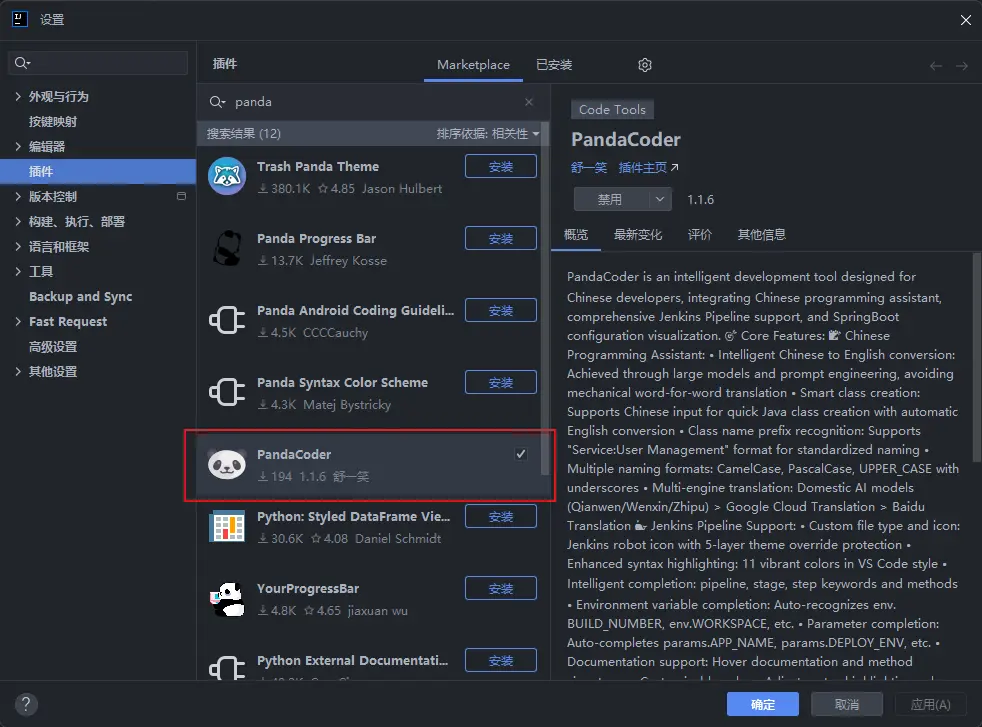The width and height of the screenshot is (982, 727).
Task: Click the 确定 button
Action: click(762, 704)
